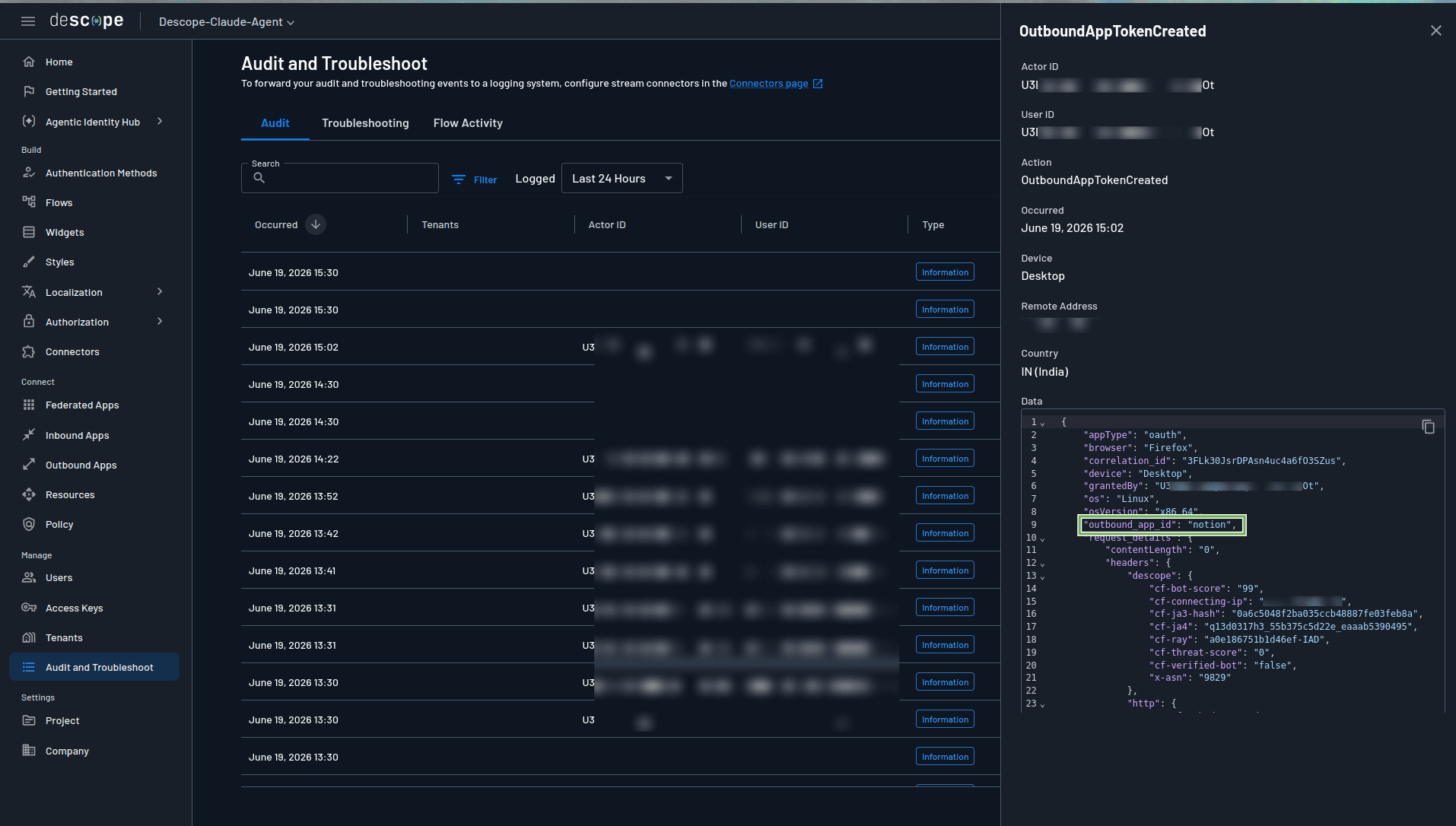
Task: Click the Localization translate icon
Action: 29,292
